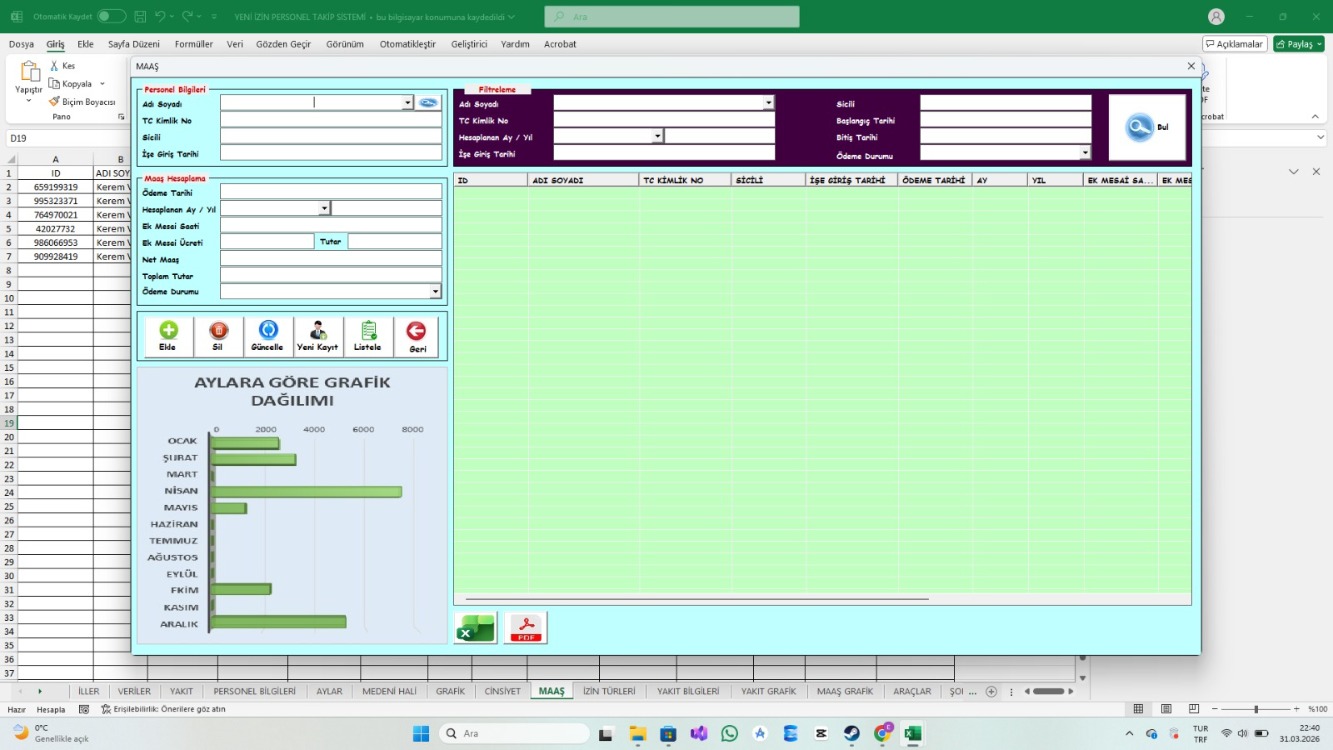Open the user account profile icon
The image size is (1333, 750).
click(x=1216, y=17)
